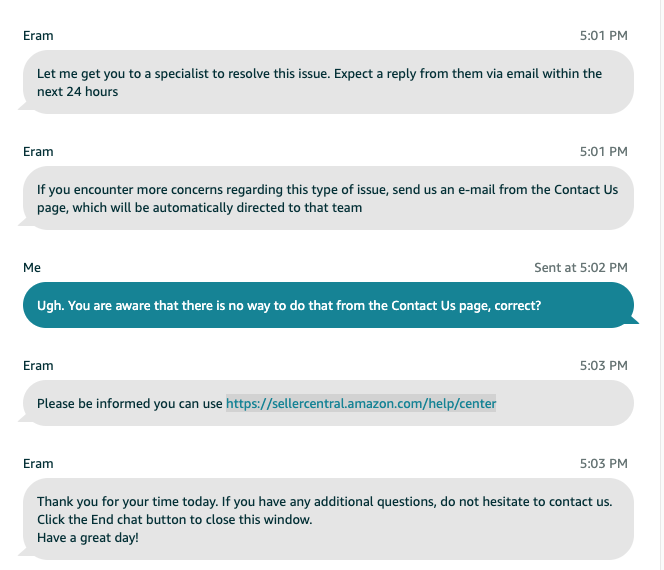Click the last 5:03 PM timestamp
This screenshot has height=570, width=664.
click(603, 464)
